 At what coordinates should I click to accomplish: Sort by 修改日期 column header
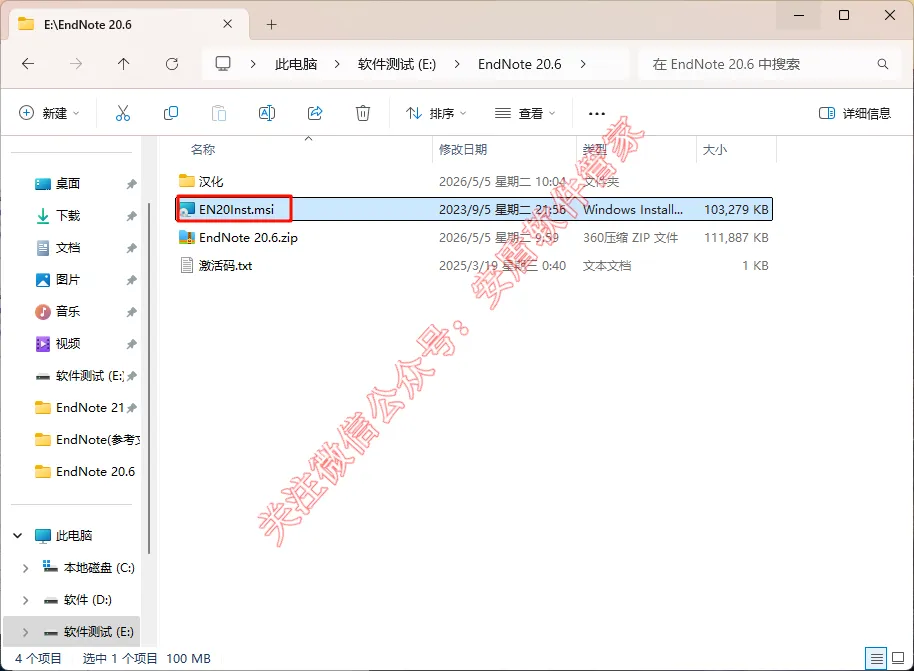tap(463, 150)
